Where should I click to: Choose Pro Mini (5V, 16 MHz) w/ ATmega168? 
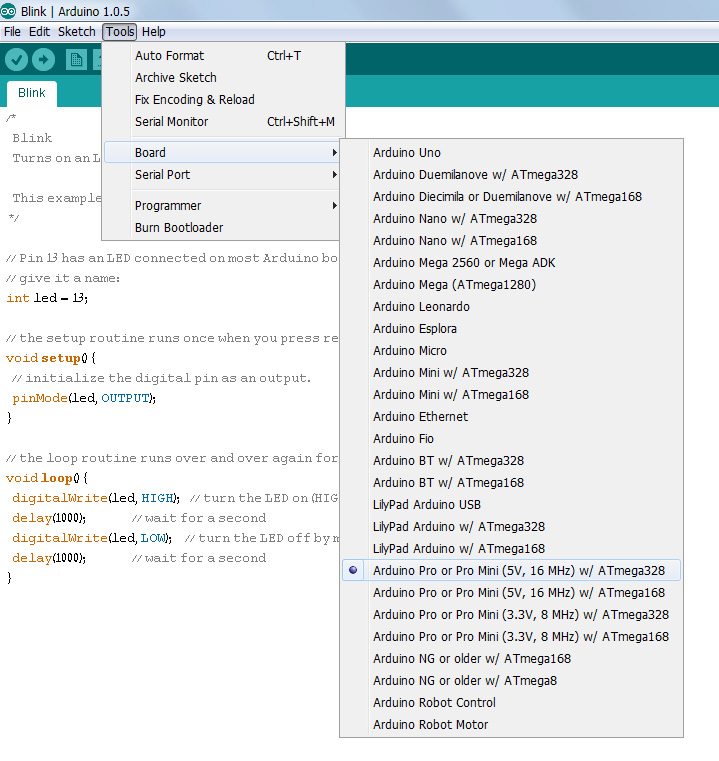[x=511, y=593]
